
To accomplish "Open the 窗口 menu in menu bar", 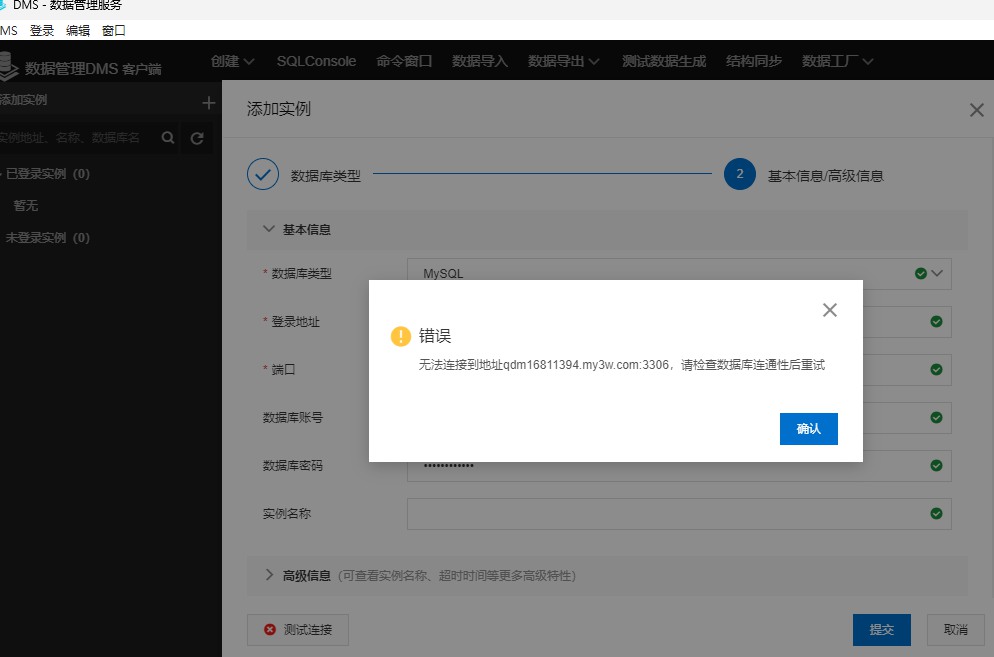I will [114, 30].
